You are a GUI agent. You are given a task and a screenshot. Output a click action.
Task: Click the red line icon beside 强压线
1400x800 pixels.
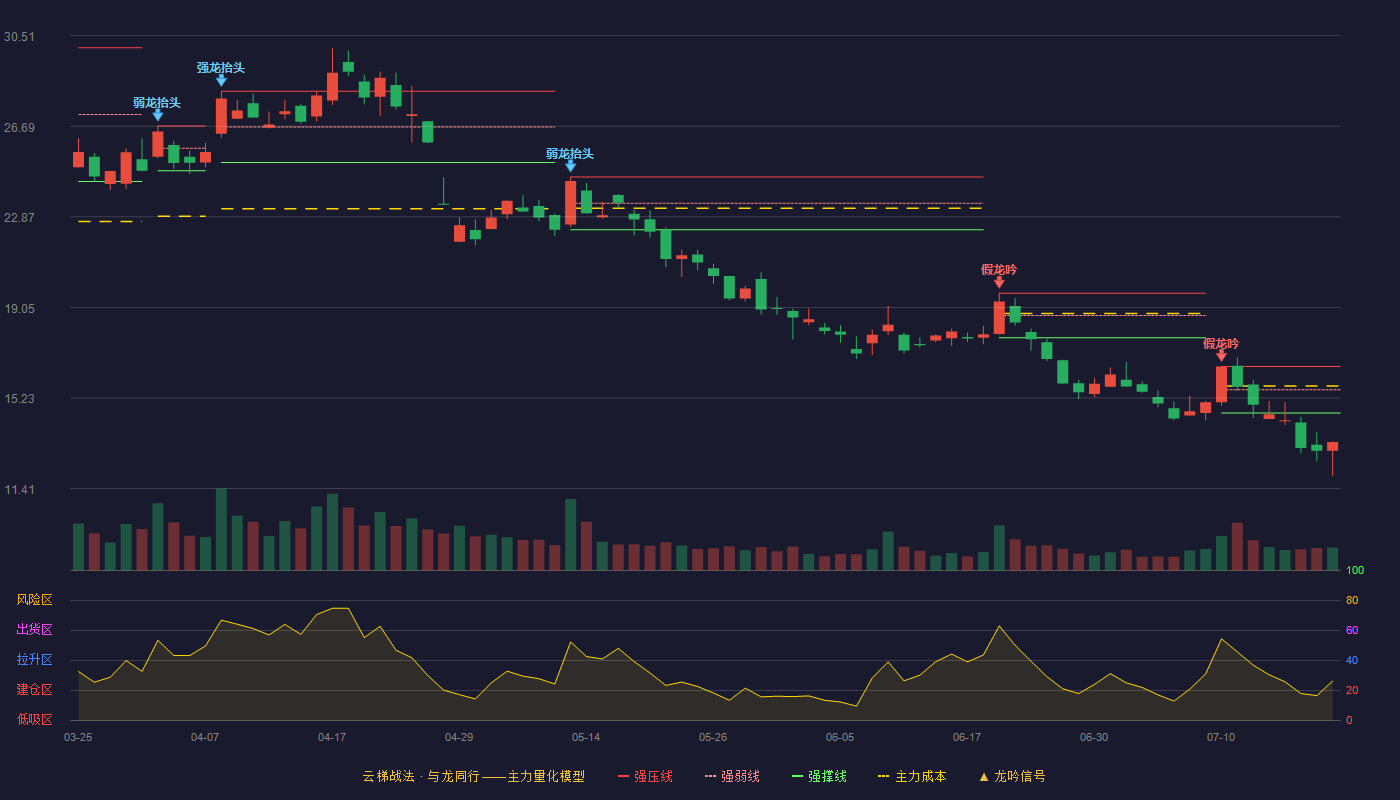coord(623,776)
